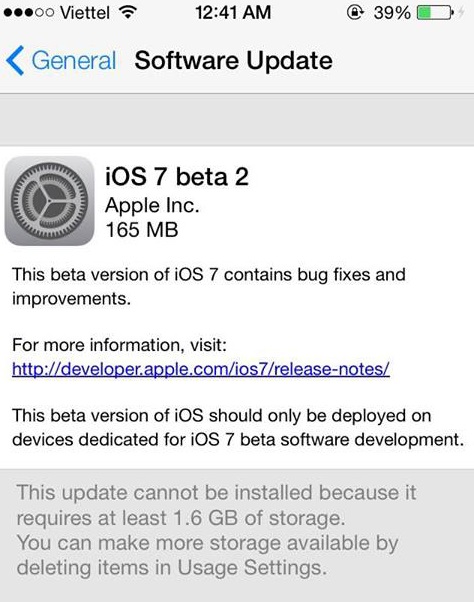Tap the 39% battery percentage
Screen dimensions: 474x602
(392, 13)
